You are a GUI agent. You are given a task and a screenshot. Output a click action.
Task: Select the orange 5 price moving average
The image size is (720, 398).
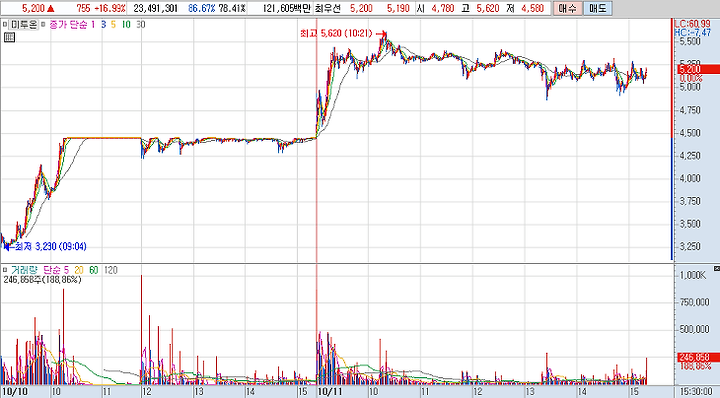[113, 25]
